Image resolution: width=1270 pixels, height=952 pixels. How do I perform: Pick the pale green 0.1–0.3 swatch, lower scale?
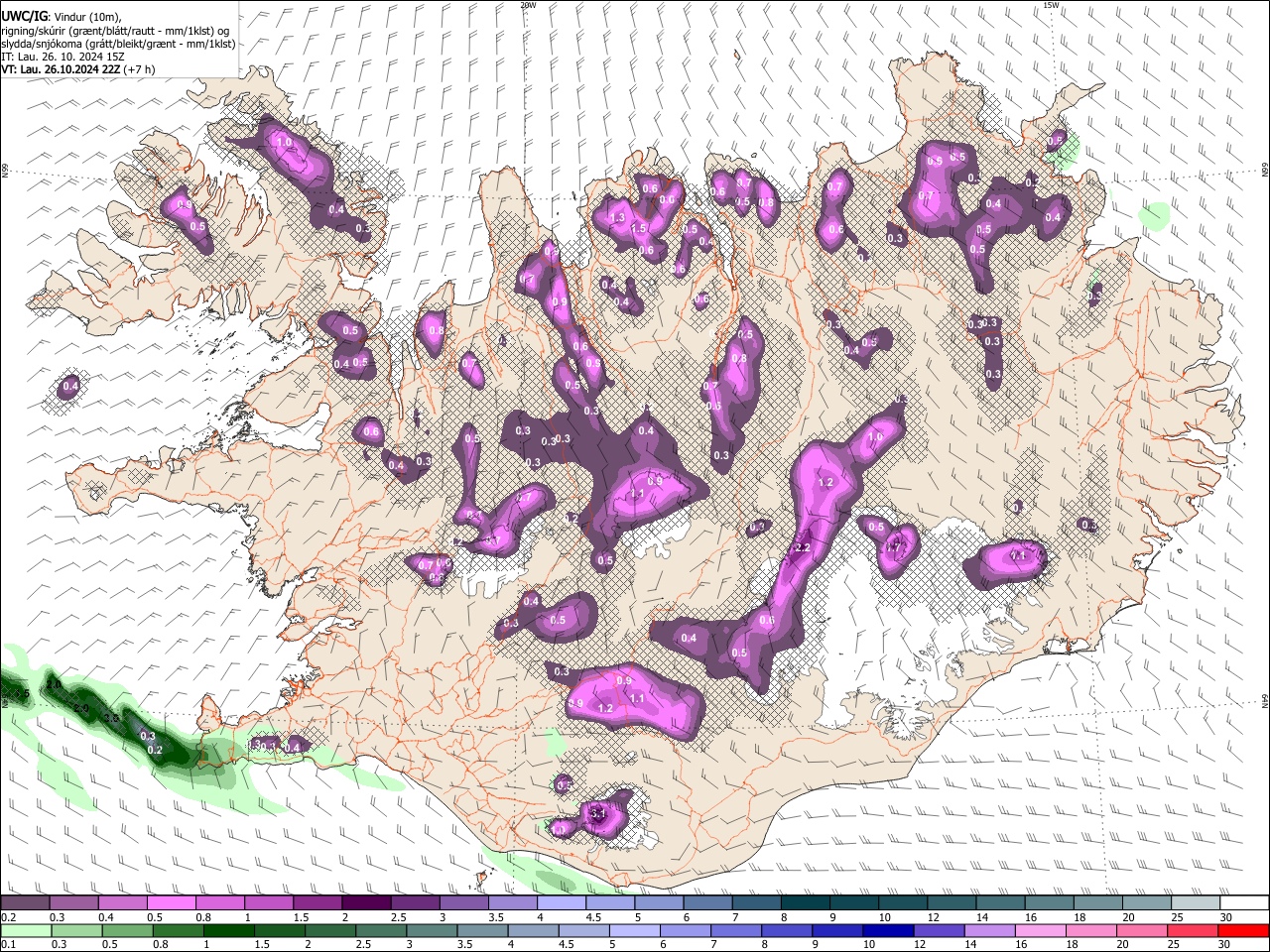[x=25, y=930]
